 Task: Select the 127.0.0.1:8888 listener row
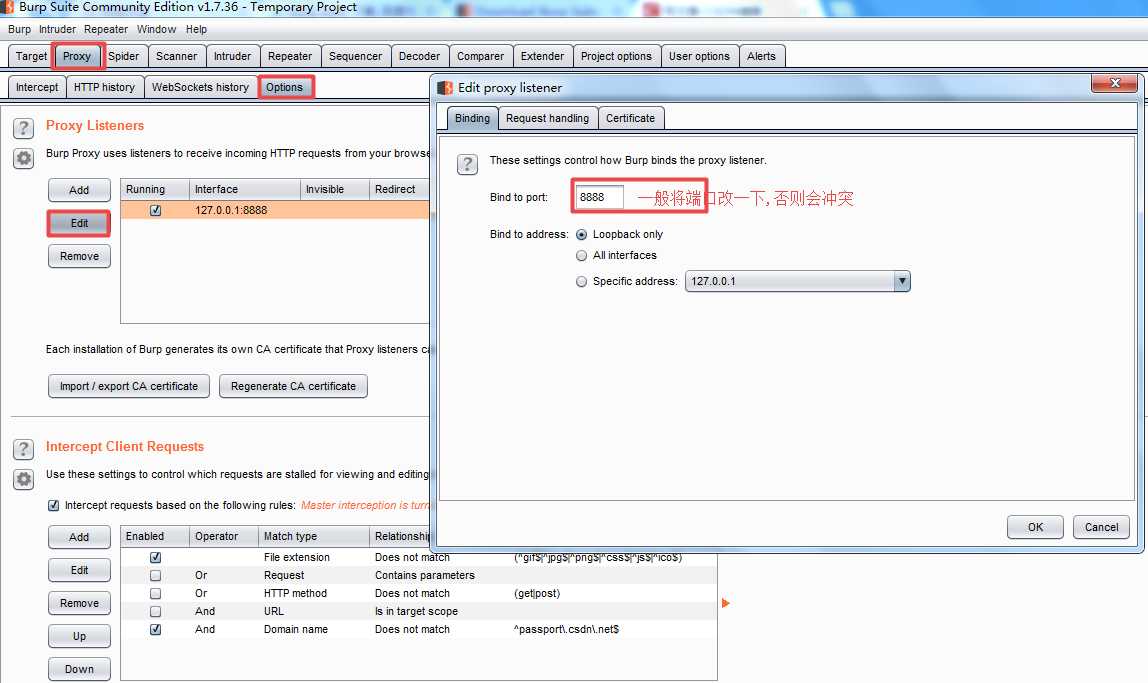[x=275, y=210]
